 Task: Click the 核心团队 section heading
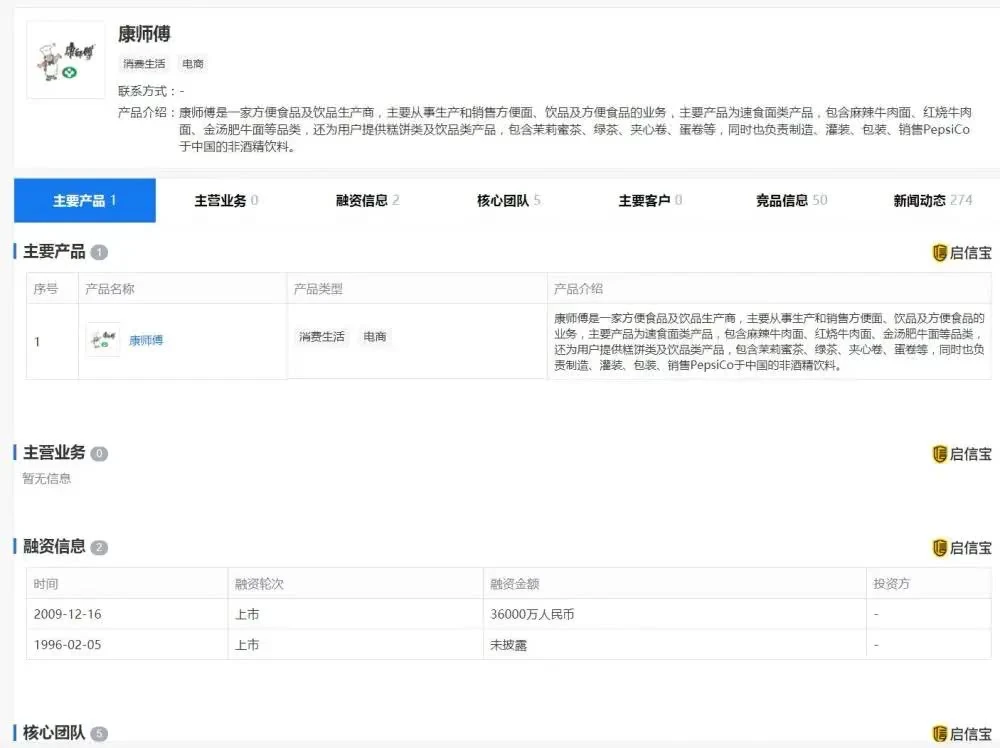coord(54,733)
